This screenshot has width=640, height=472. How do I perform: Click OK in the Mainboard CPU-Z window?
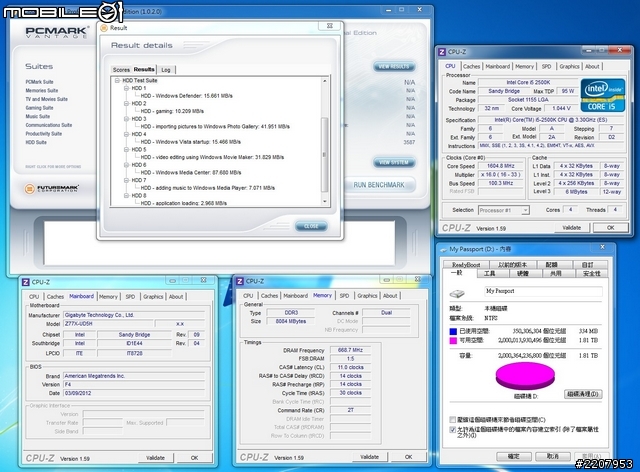pyautogui.click(x=194, y=458)
